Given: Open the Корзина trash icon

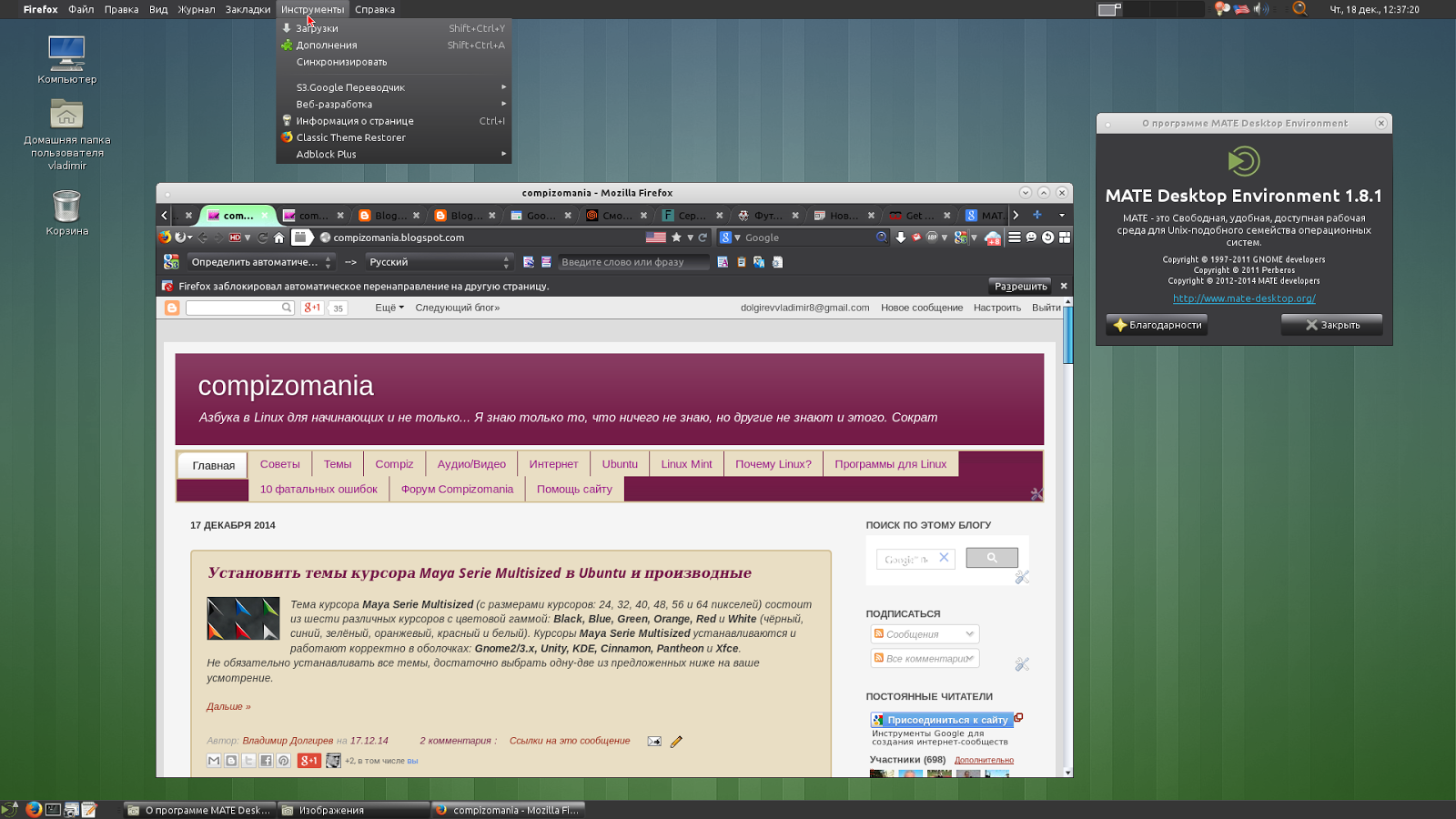Looking at the screenshot, I should [x=66, y=213].
